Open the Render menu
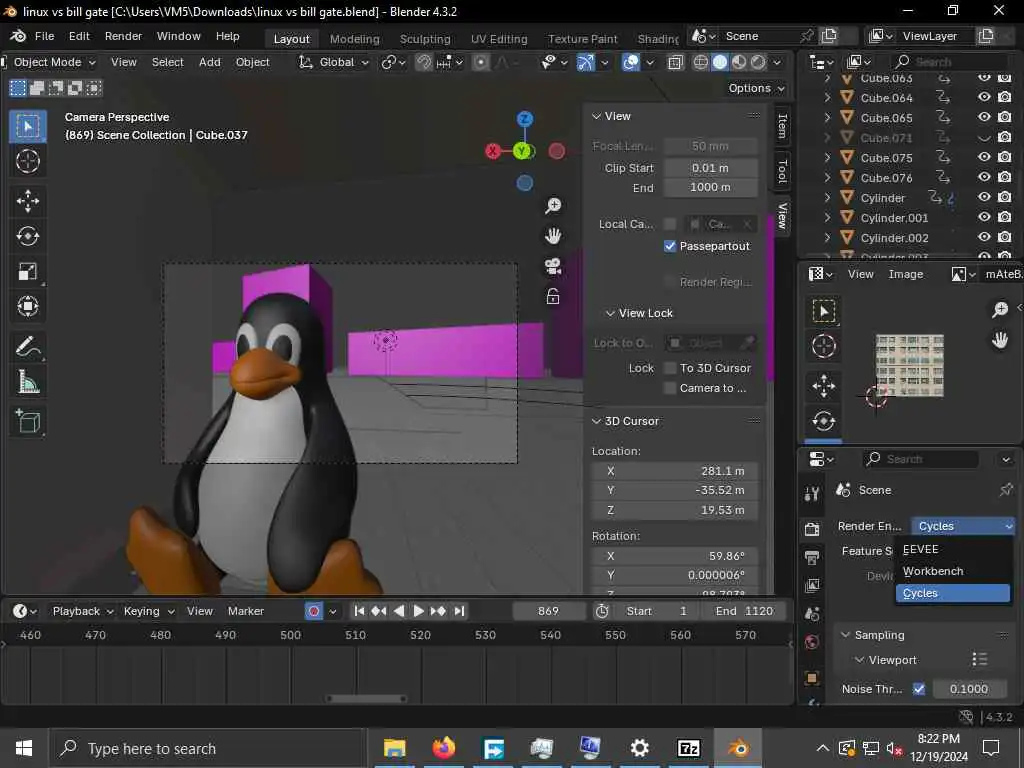 pos(123,36)
